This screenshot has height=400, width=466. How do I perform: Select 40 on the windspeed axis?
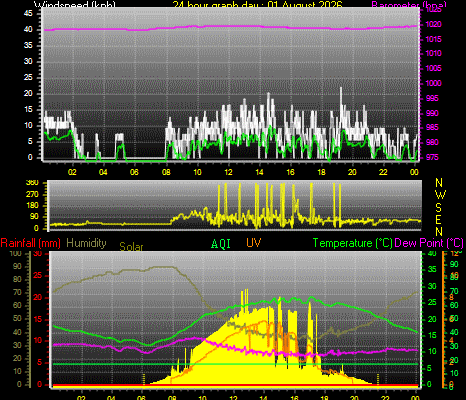[x=28, y=29]
